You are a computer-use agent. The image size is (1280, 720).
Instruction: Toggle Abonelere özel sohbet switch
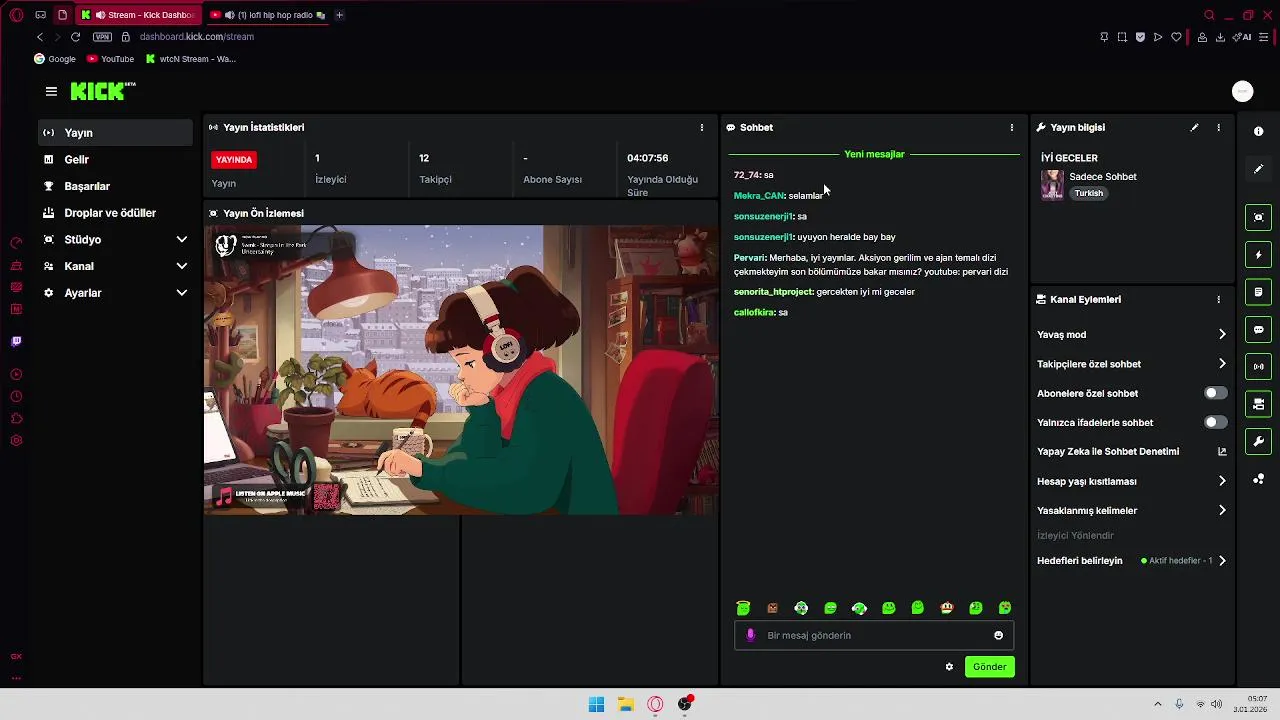pos(1215,393)
